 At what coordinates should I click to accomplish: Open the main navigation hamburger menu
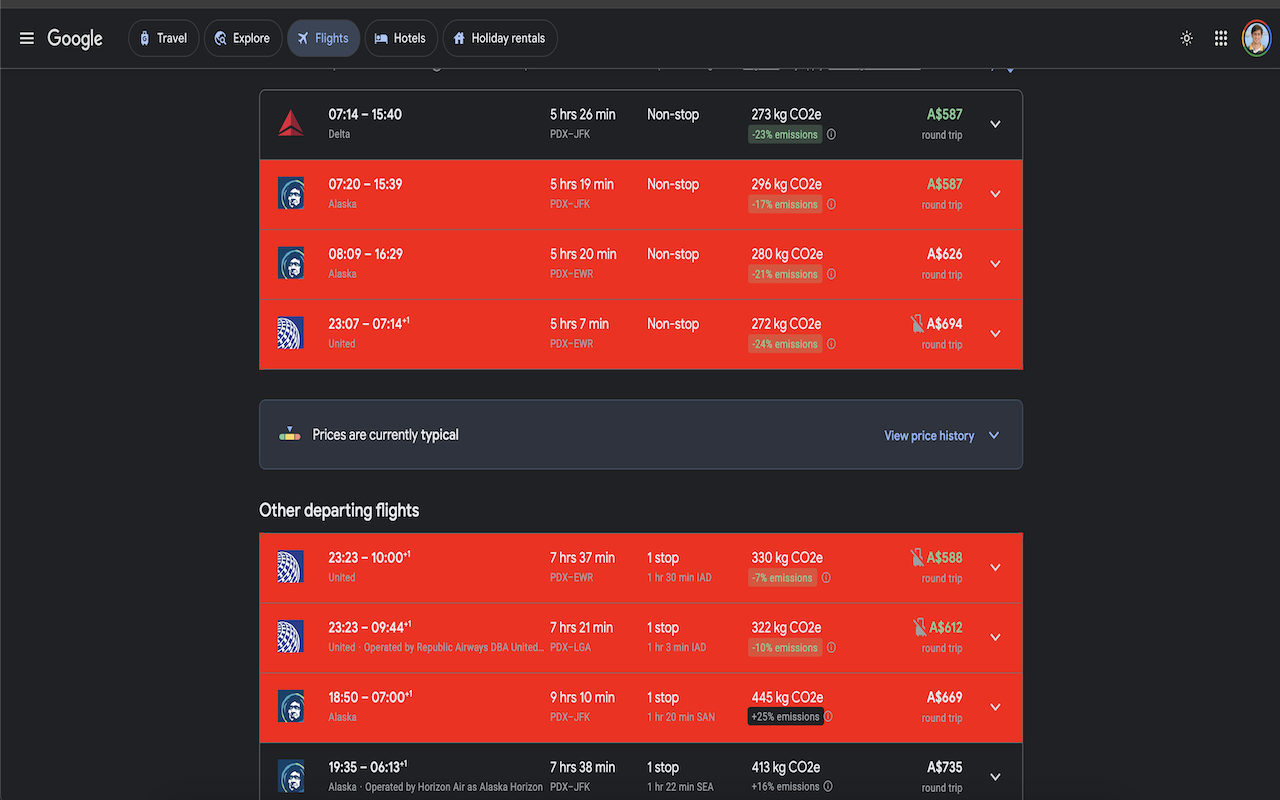click(26, 38)
